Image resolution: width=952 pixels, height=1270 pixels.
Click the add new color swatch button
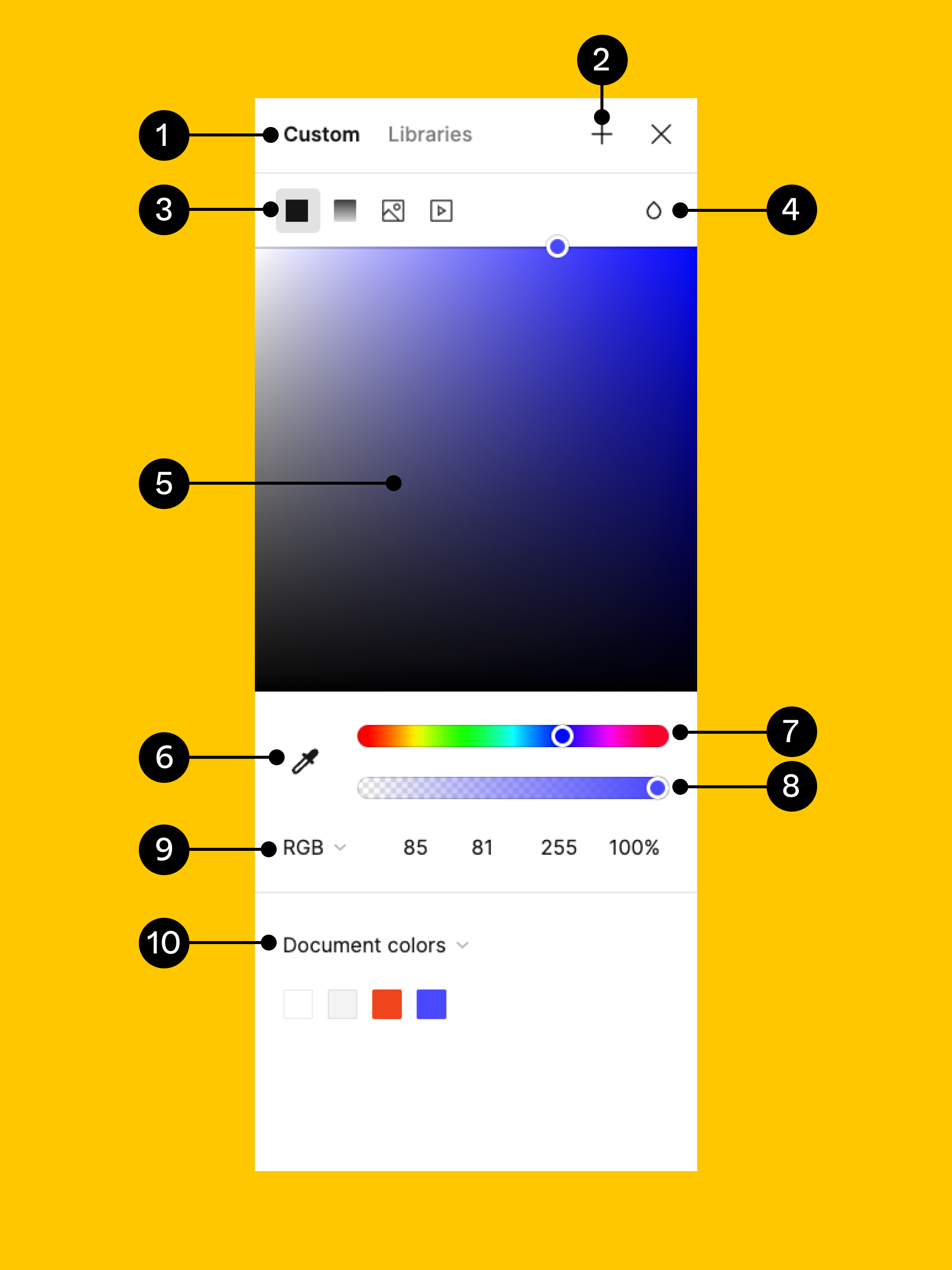coord(601,133)
